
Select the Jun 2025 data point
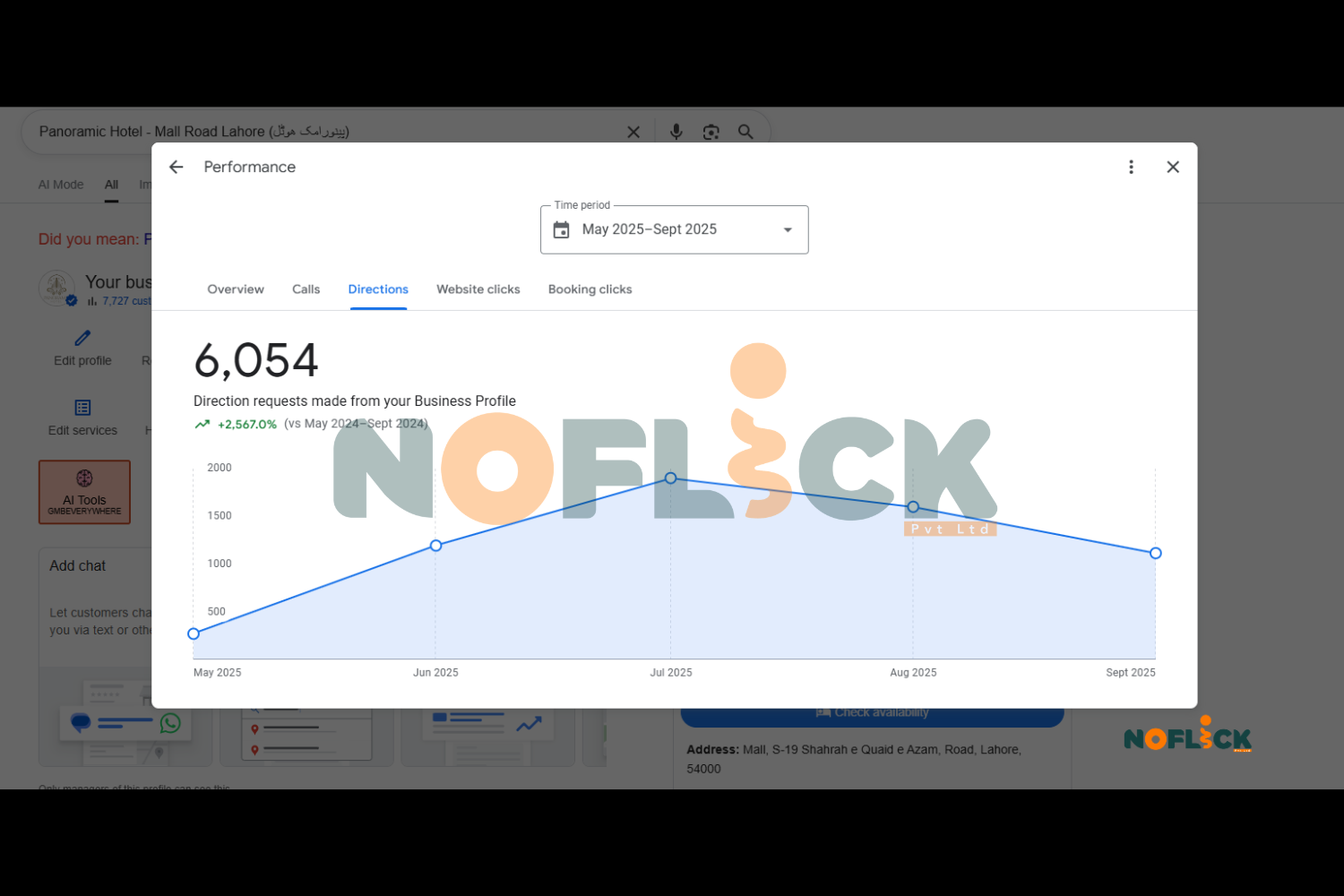pos(436,546)
